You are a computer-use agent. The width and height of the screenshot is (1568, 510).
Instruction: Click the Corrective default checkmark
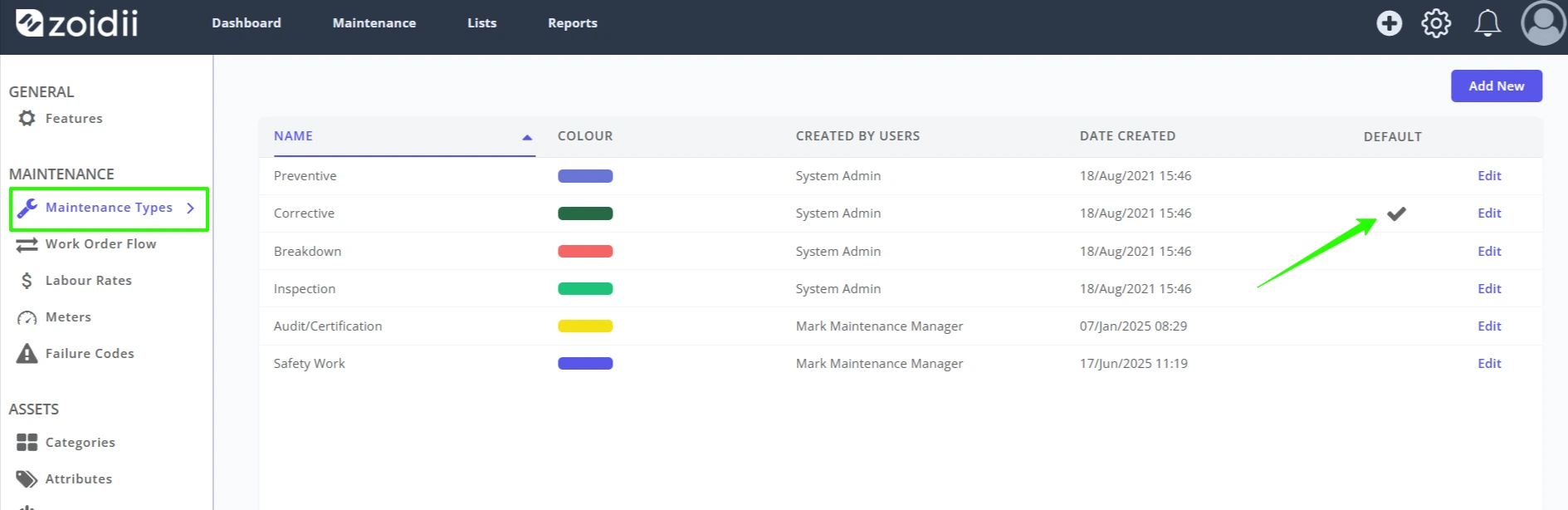click(1396, 213)
